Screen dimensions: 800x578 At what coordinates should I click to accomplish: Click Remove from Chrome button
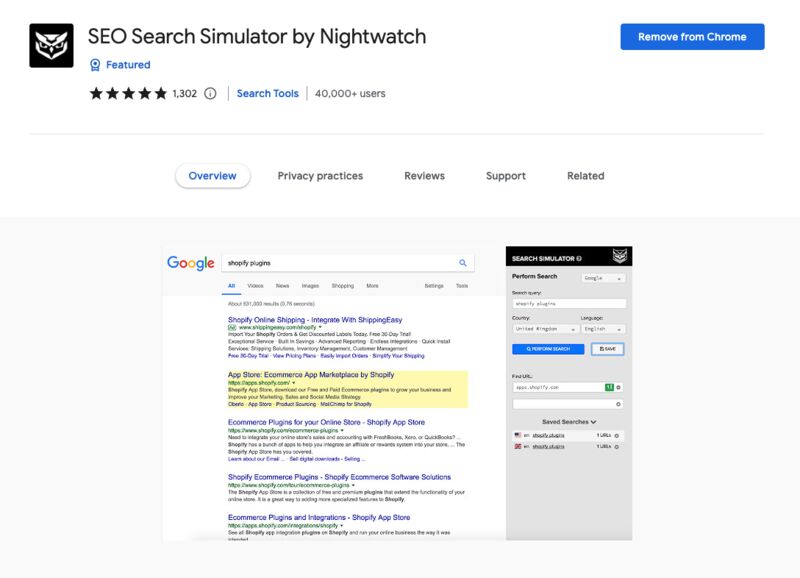pyautogui.click(x=692, y=37)
